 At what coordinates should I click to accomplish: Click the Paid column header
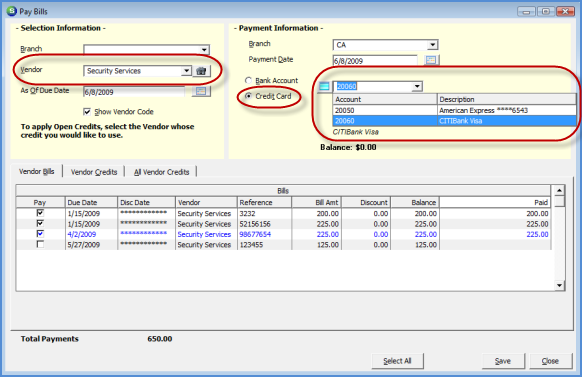(x=495, y=202)
